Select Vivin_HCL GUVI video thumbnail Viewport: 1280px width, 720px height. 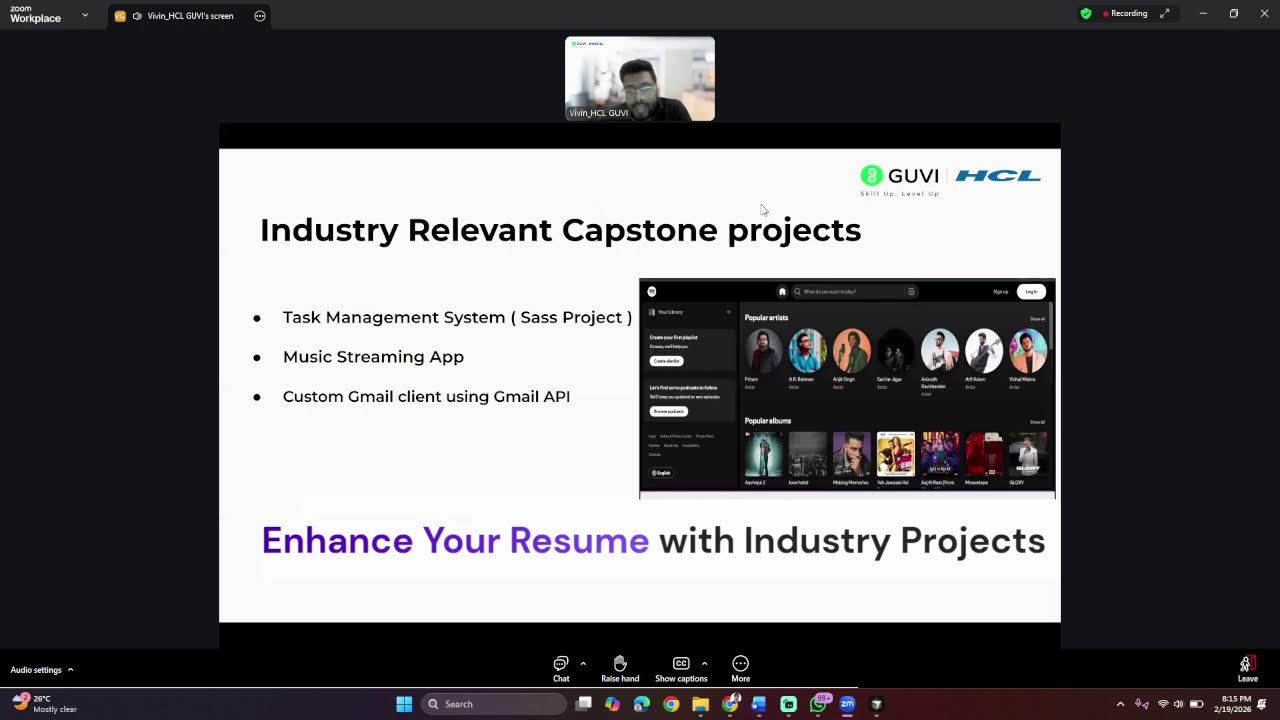(x=640, y=79)
